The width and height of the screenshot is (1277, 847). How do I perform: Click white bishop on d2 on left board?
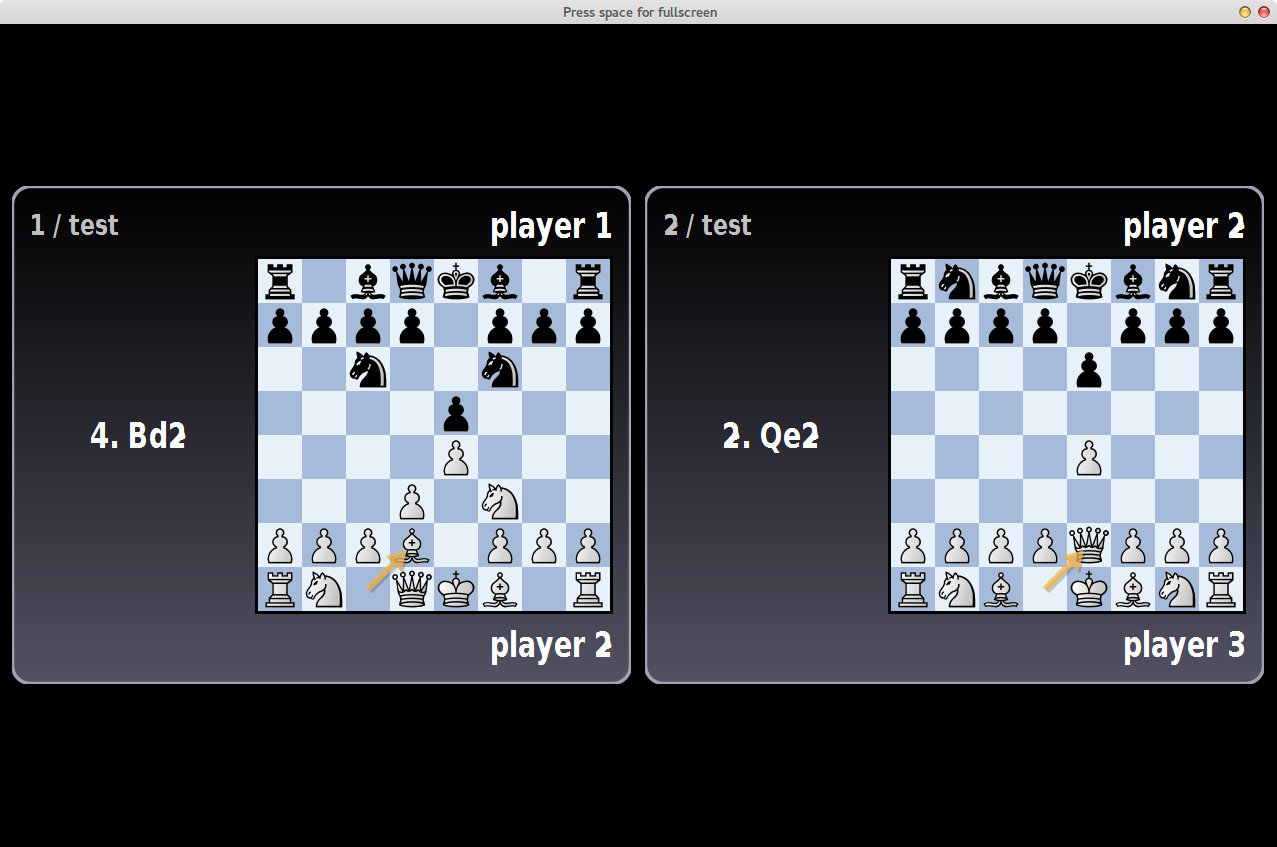click(x=411, y=546)
